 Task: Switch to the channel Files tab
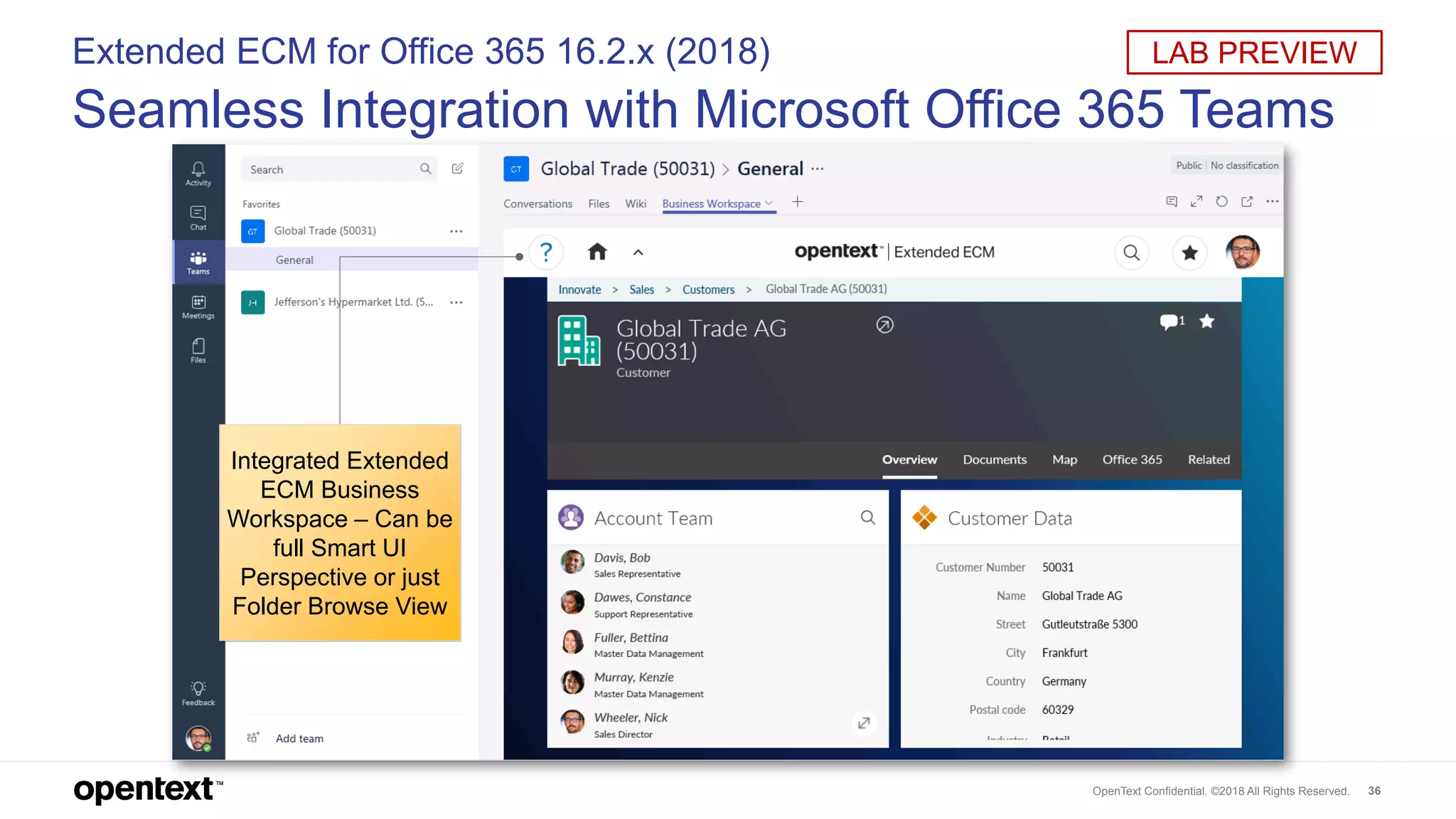pyautogui.click(x=599, y=203)
